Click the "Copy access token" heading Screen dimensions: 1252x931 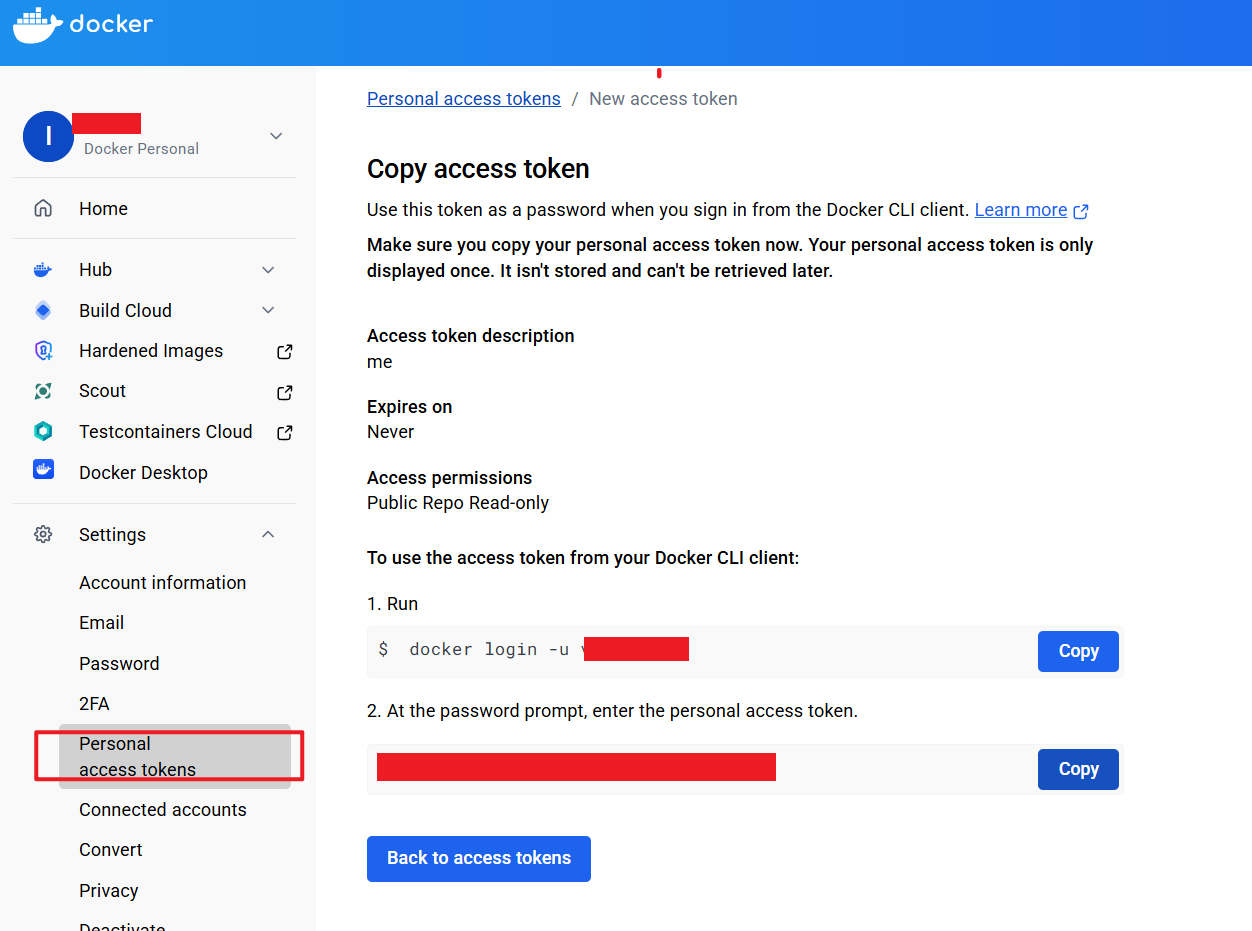click(x=478, y=169)
